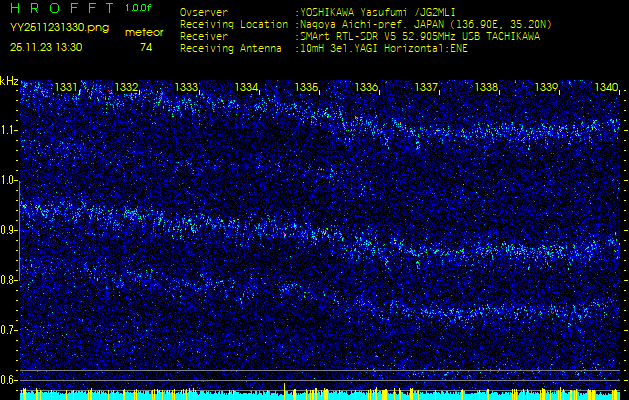This screenshot has height=400, width=629.
Task: Click the 1340 time marker
Action: [605, 88]
